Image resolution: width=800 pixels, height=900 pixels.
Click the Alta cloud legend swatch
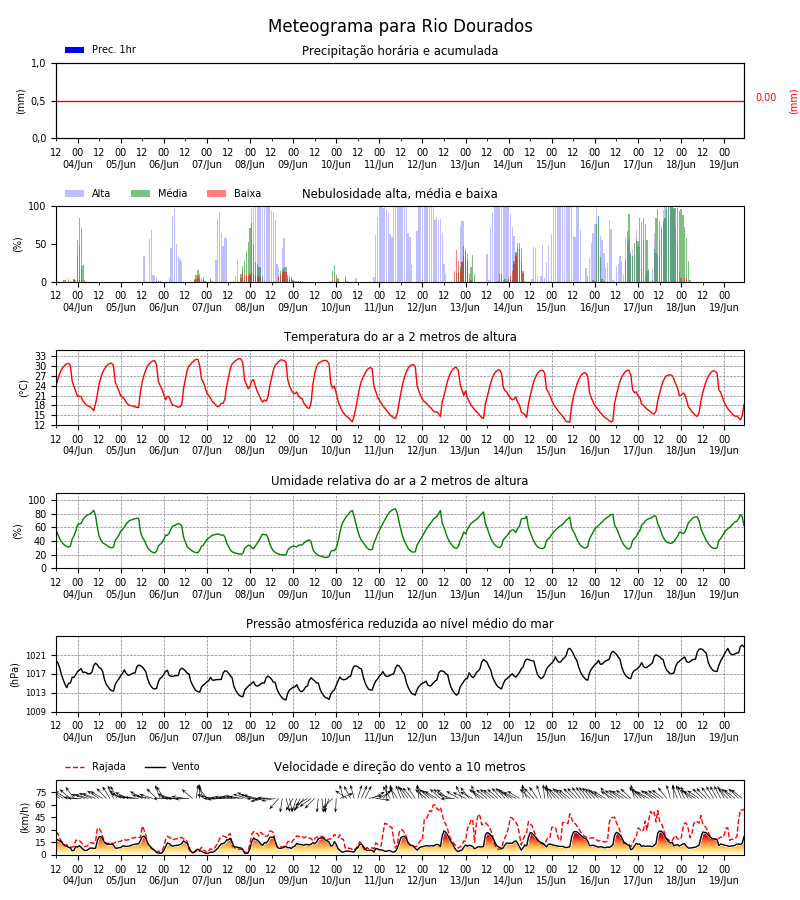75,193
